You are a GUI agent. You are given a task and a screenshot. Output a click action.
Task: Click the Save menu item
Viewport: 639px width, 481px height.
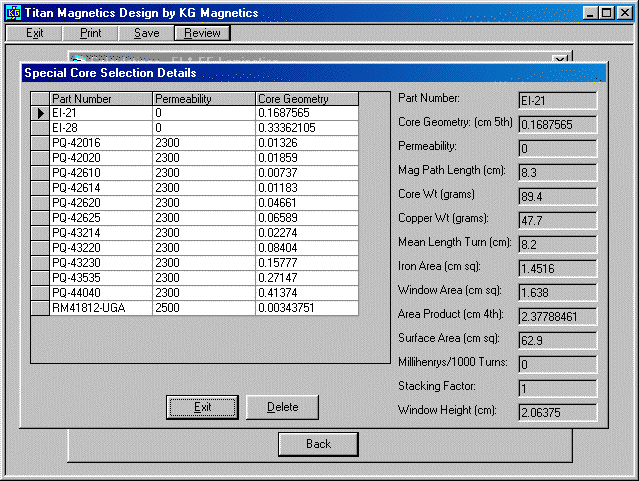(x=146, y=33)
